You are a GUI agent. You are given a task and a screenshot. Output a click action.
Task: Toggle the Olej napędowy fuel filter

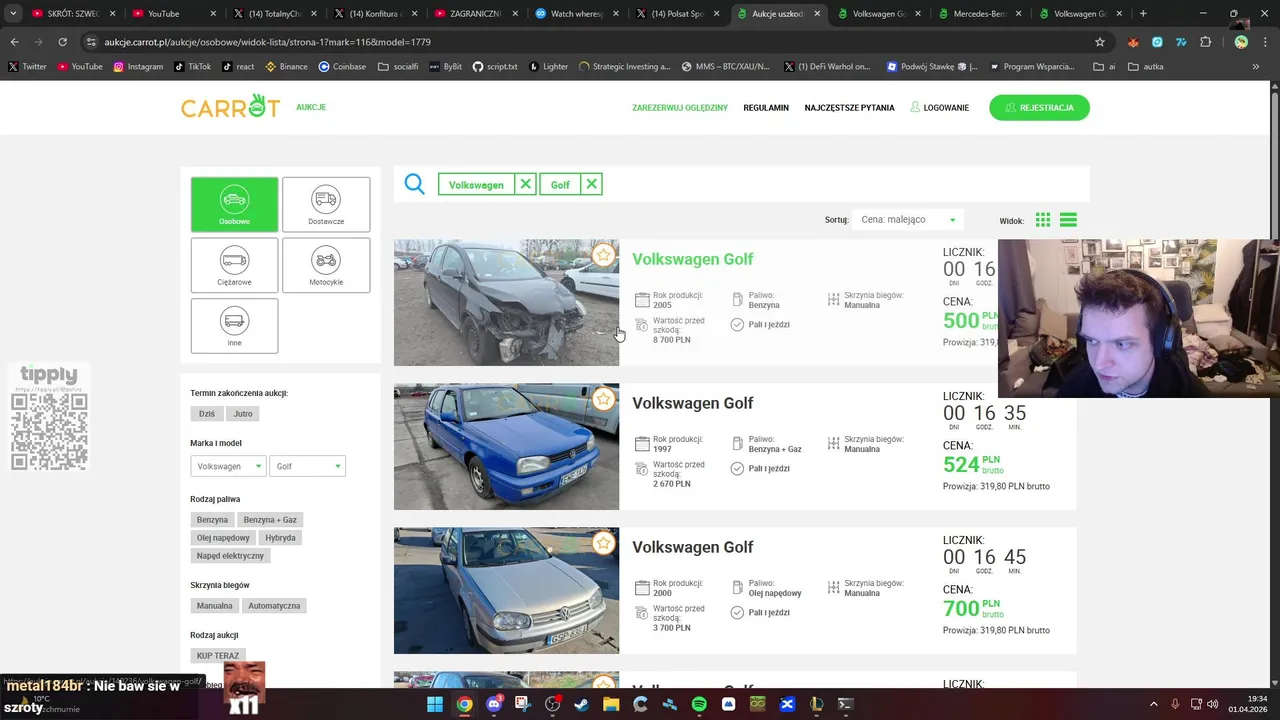223,538
